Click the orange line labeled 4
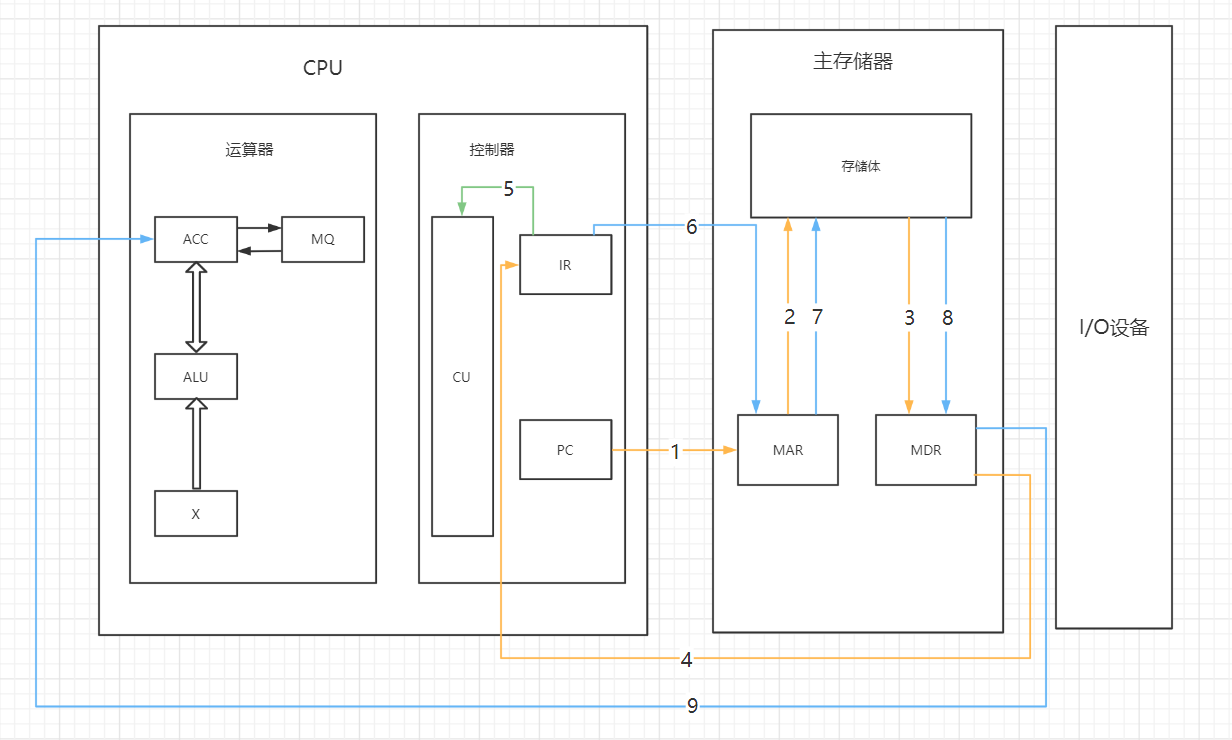1232x740 pixels. coord(685,658)
